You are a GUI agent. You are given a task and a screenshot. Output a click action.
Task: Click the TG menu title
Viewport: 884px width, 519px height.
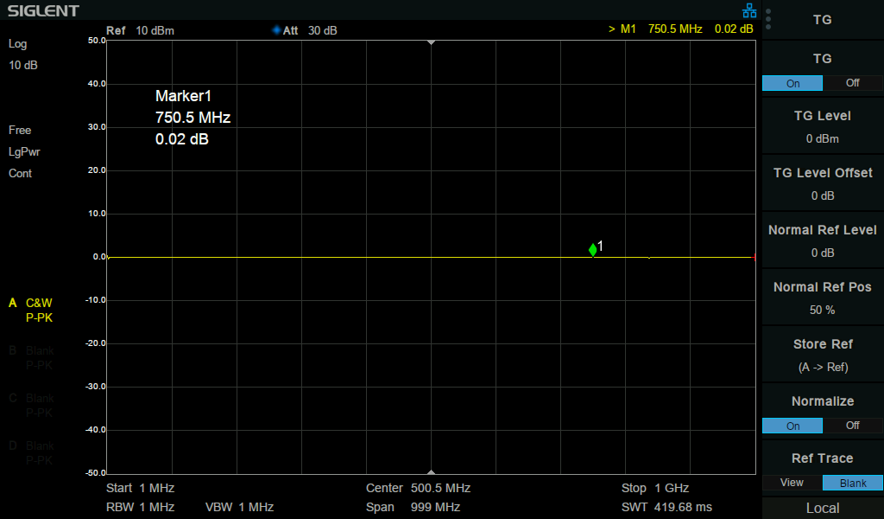pyautogui.click(x=823, y=20)
